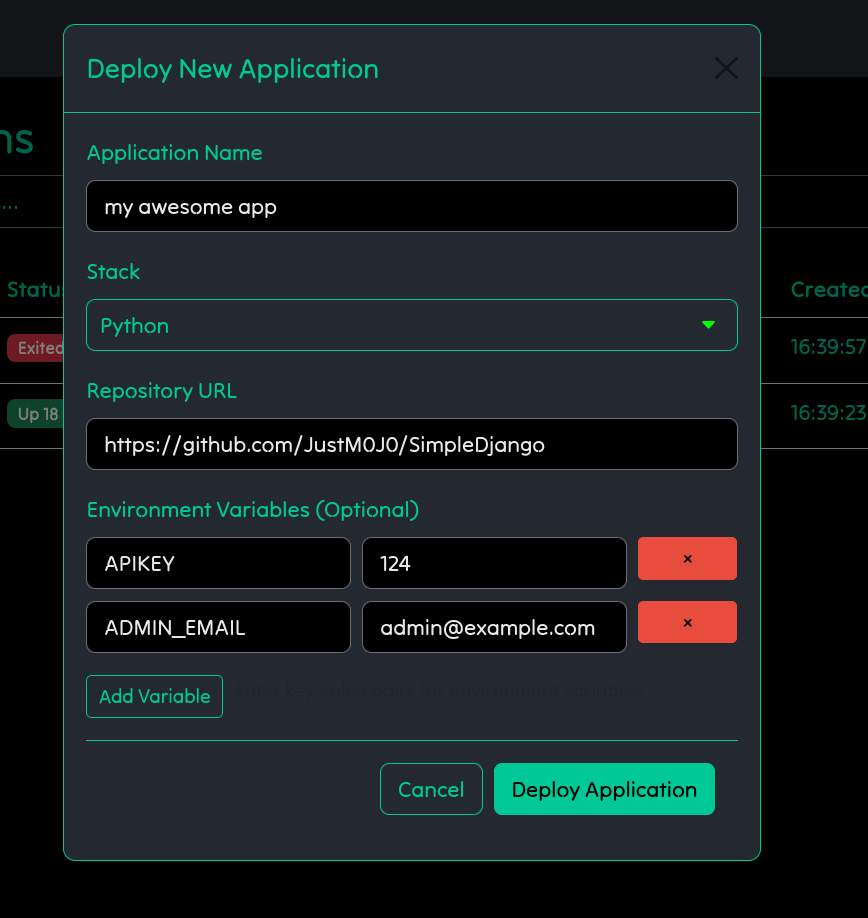Select the admin@example.com value field

[494, 627]
